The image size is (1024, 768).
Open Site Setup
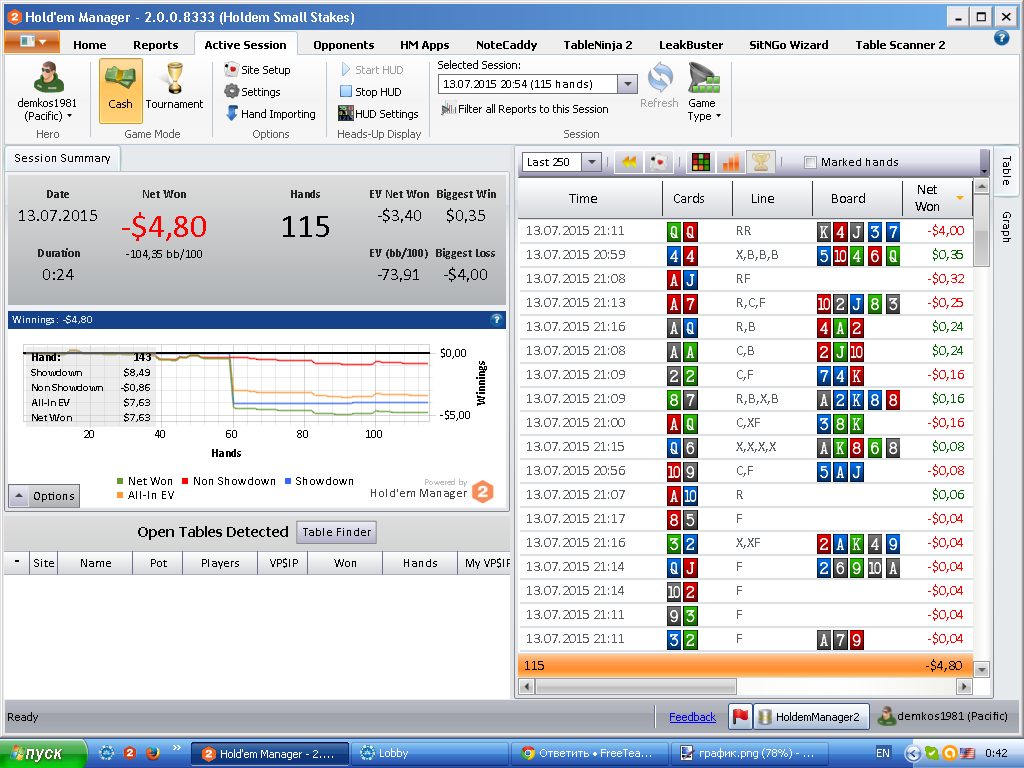click(x=257, y=70)
